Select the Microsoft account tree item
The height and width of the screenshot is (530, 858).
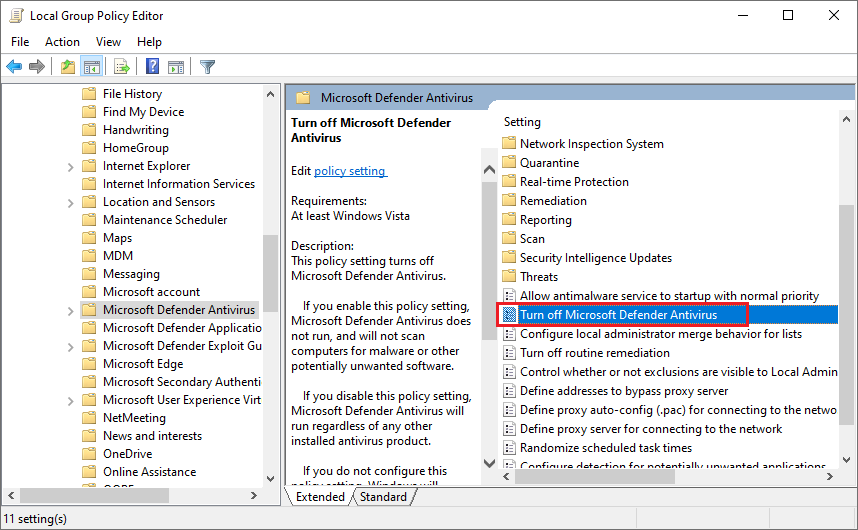coord(152,292)
